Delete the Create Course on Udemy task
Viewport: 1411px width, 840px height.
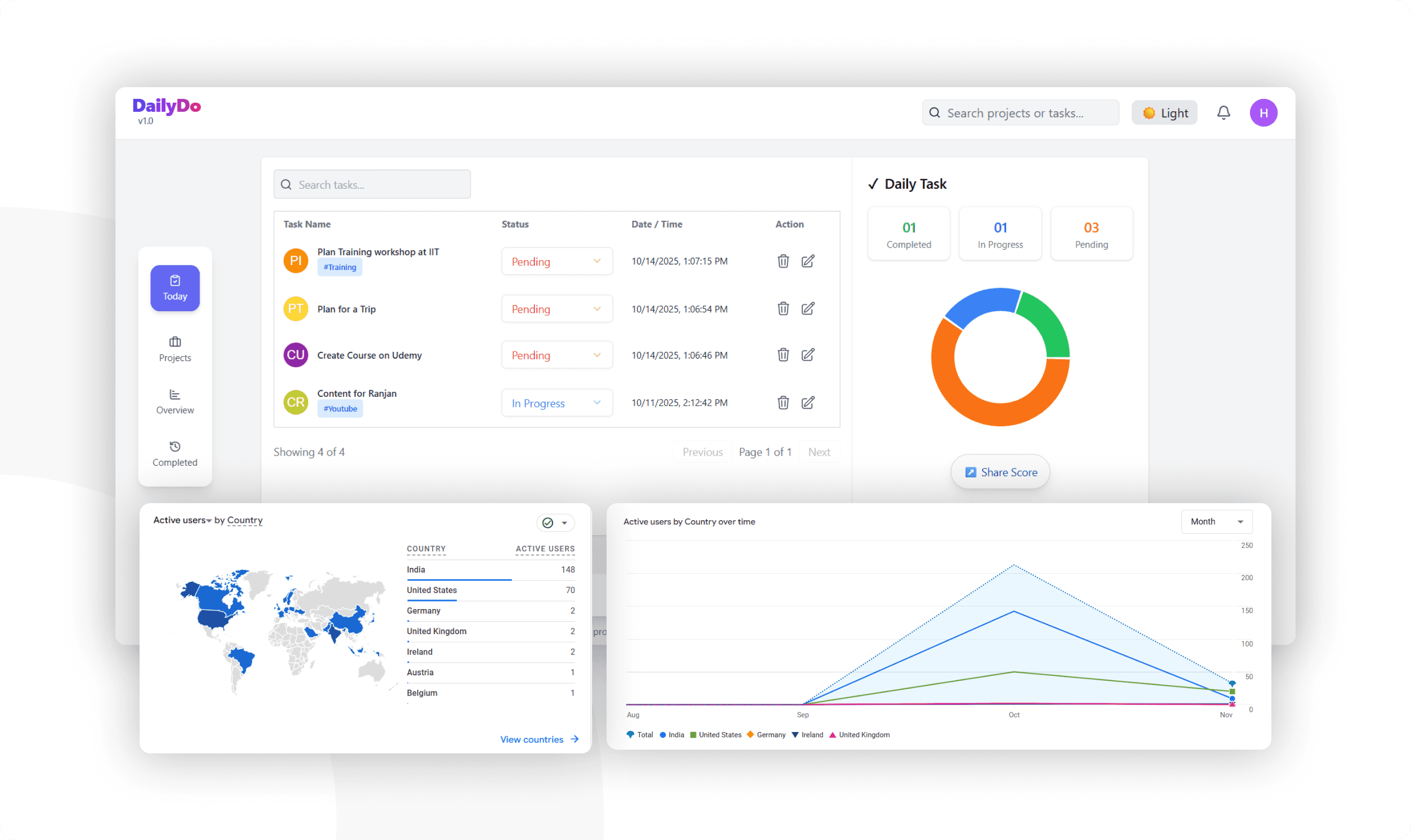coord(783,355)
